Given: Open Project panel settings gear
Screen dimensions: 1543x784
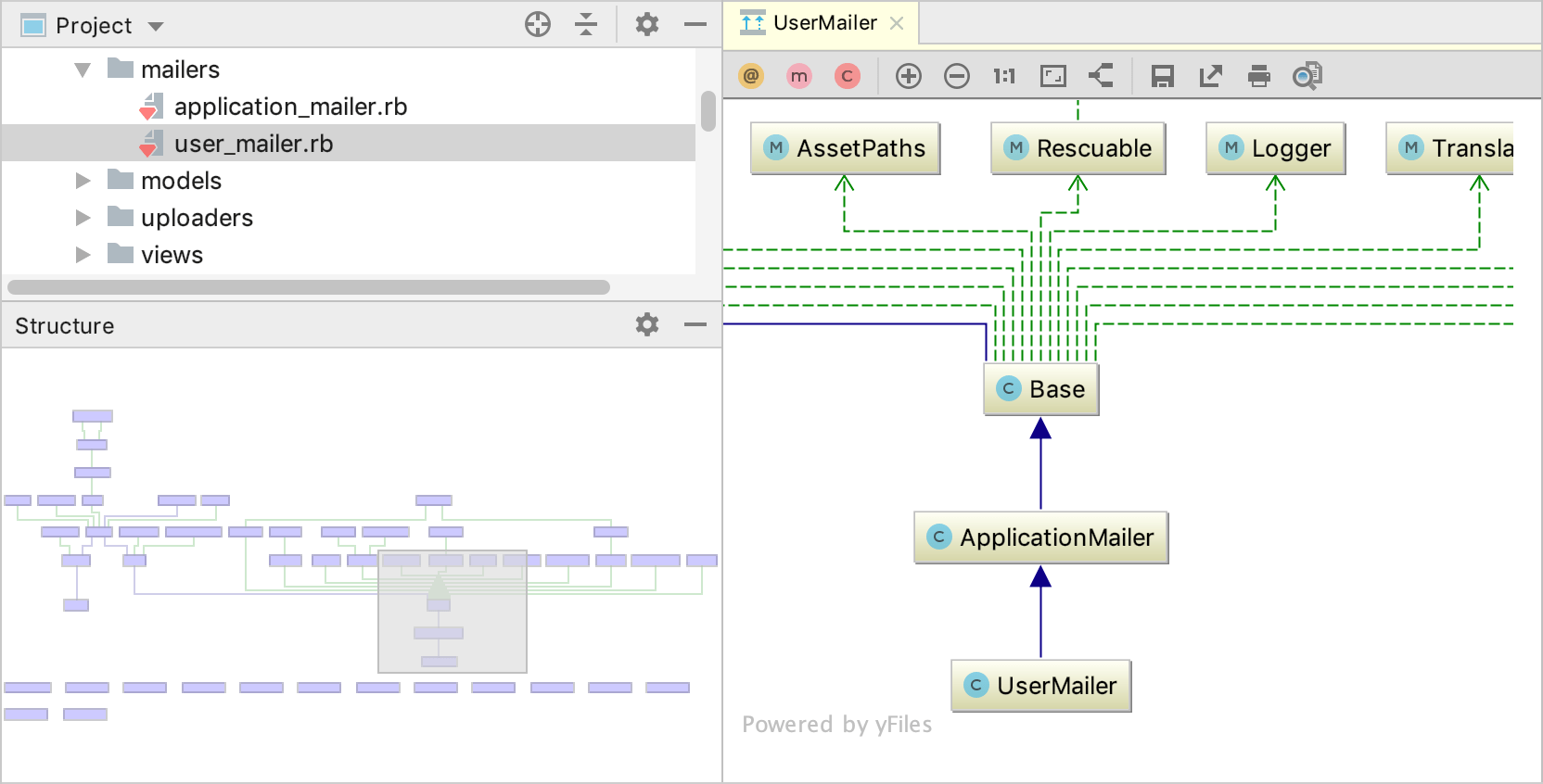Looking at the screenshot, I should [647, 25].
